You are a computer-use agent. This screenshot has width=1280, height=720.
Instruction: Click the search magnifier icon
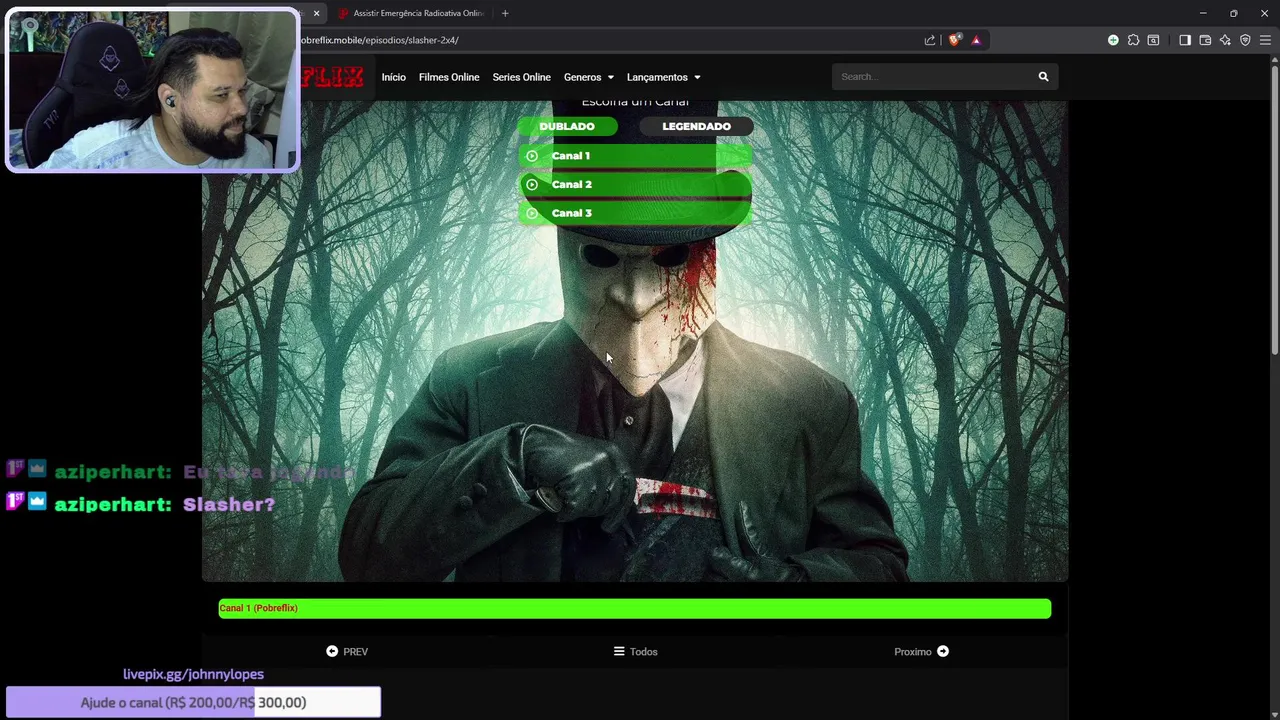point(1043,77)
